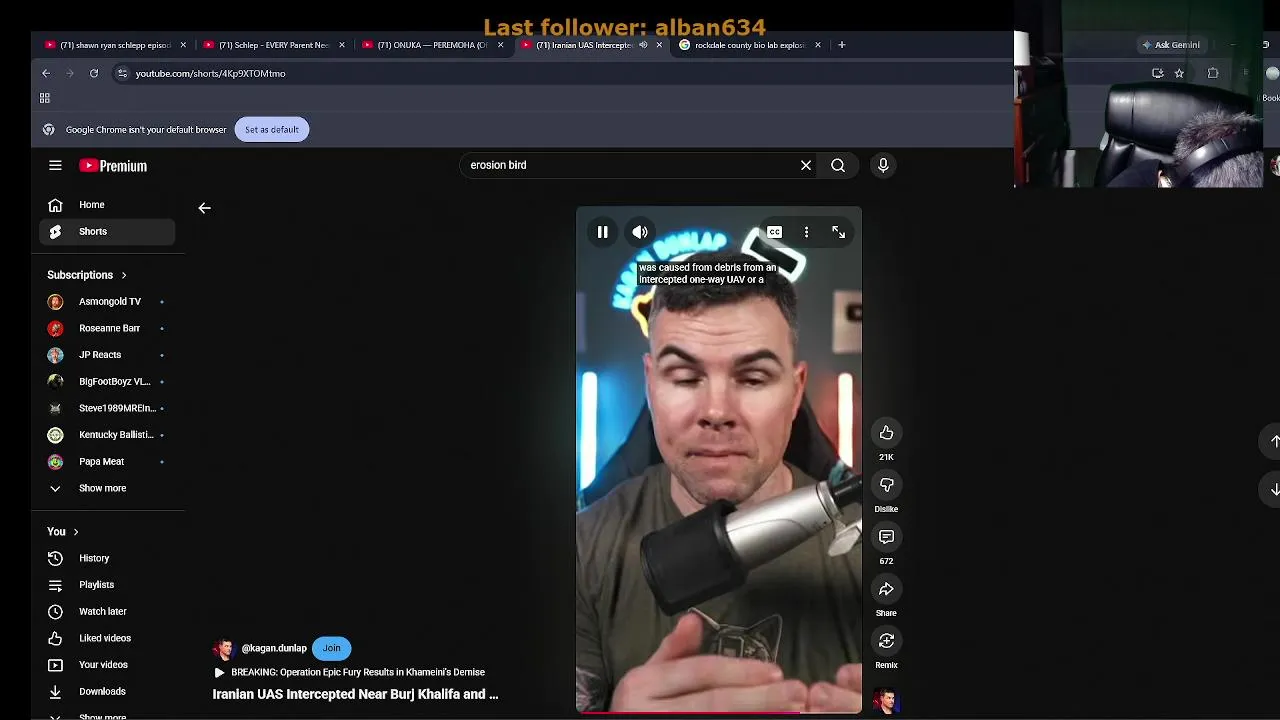
Task: Open Ask Gemini
Action: pyautogui.click(x=1171, y=45)
